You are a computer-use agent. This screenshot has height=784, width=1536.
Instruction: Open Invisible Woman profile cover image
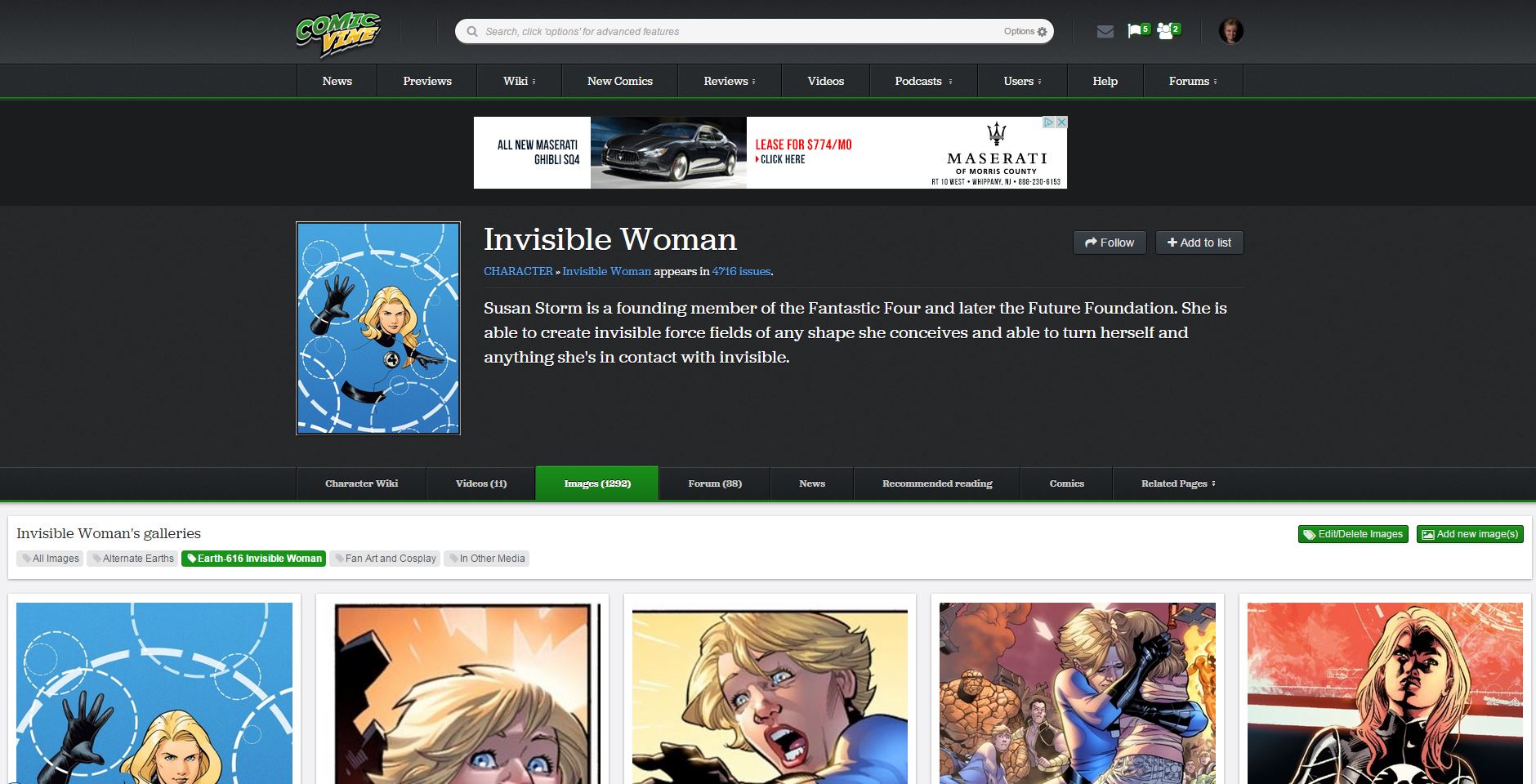pyautogui.click(x=378, y=328)
